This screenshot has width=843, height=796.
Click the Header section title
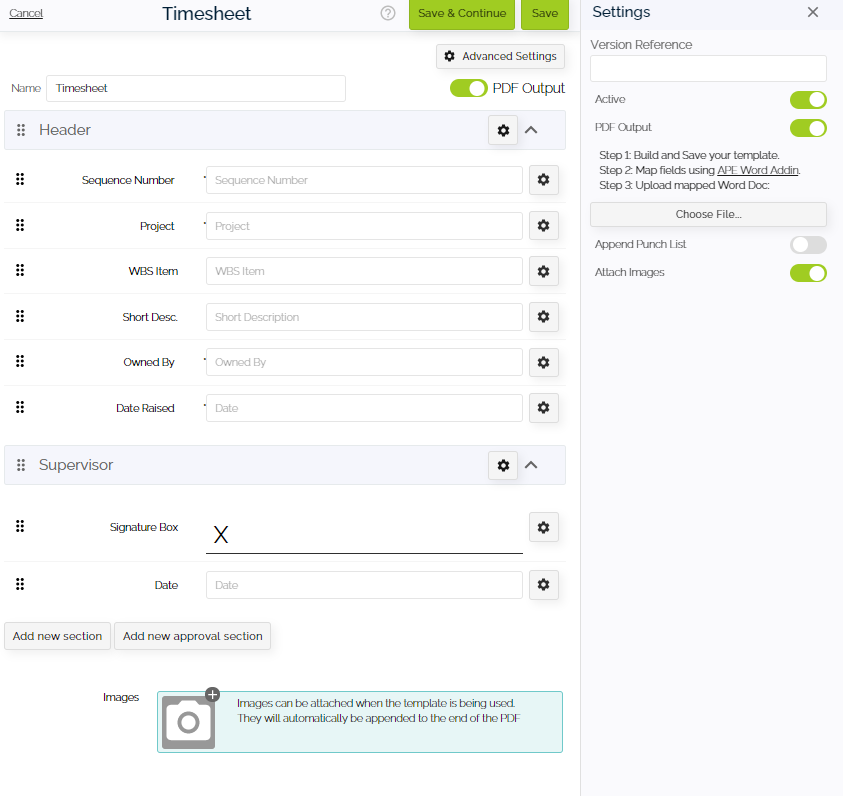point(65,130)
